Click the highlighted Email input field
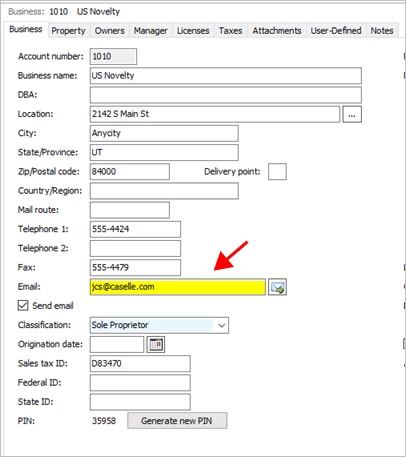The width and height of the screenshot is (406, 457). click(x=178, y=287)
